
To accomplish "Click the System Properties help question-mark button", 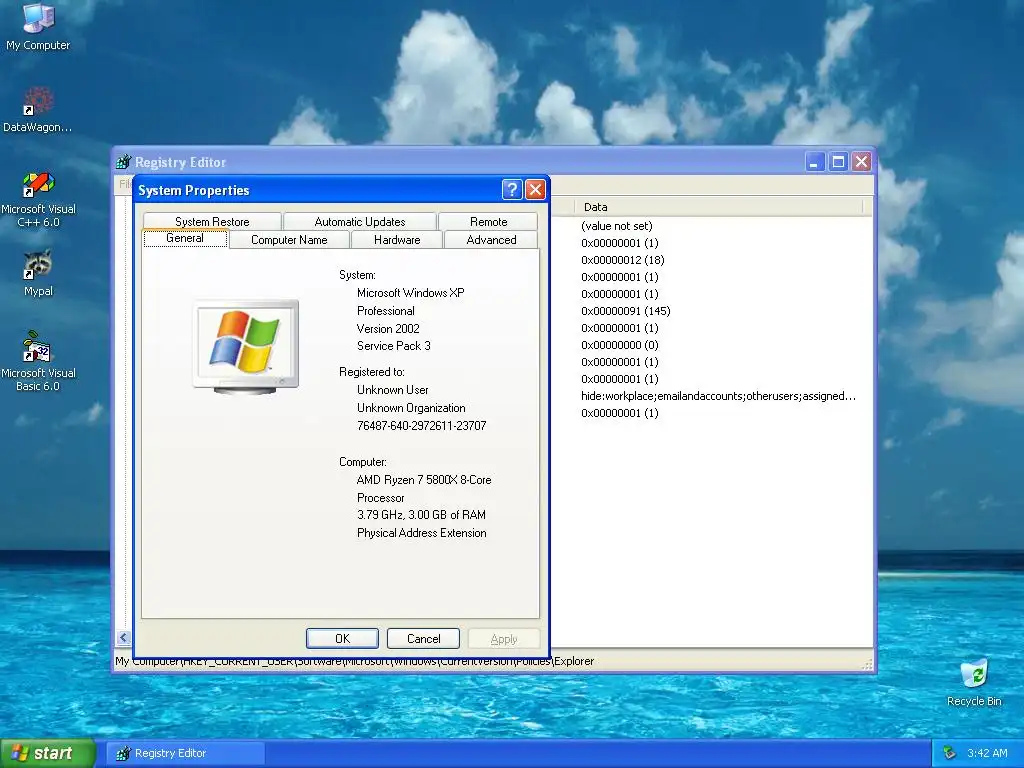I will coord(512,190).
